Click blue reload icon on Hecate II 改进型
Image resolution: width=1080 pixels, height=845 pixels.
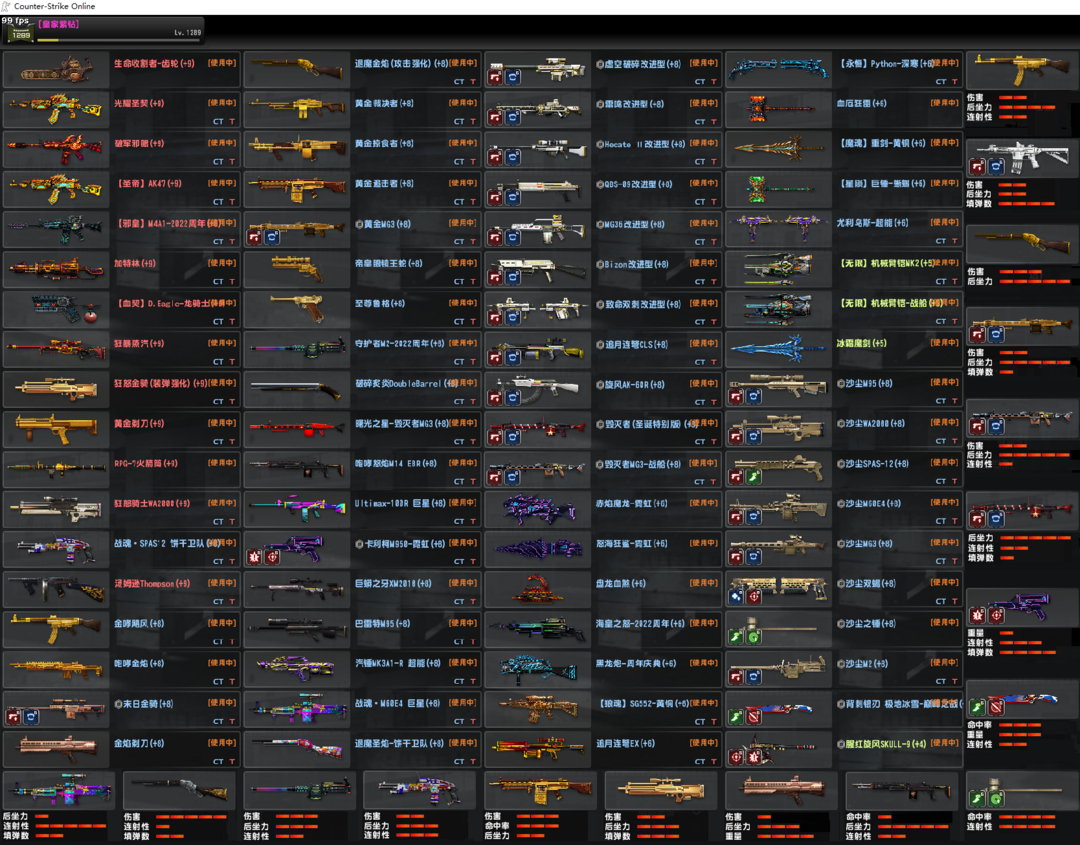pyautogui.click(x=512, y=157)
